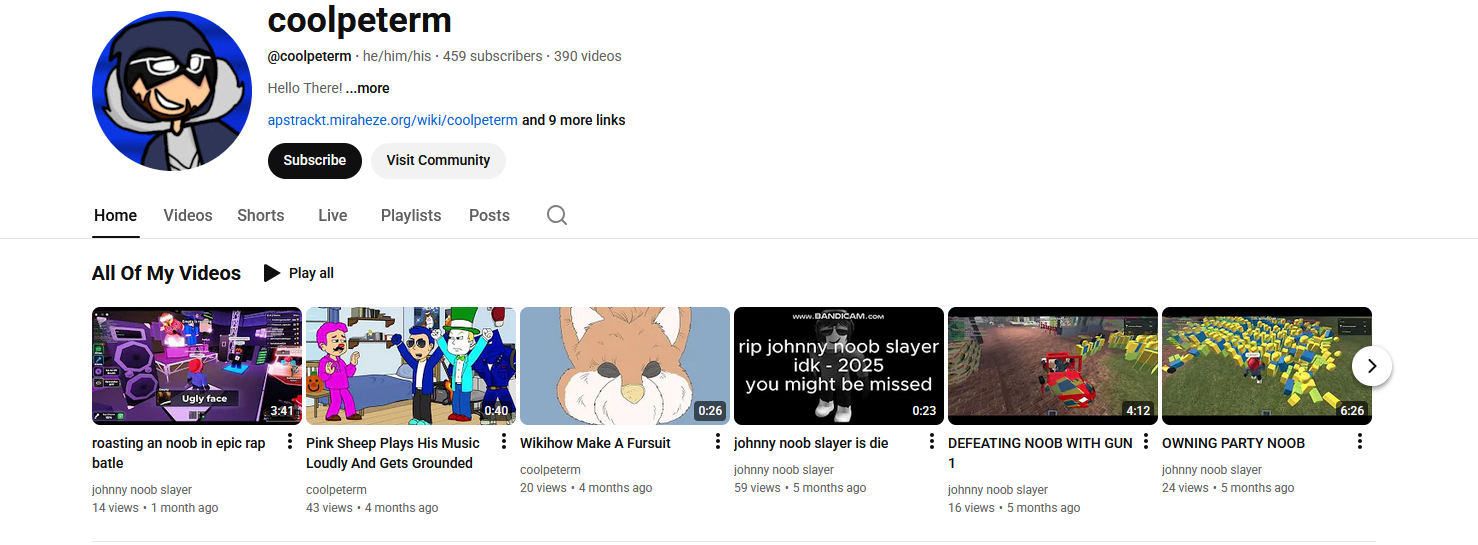This screenshot has height=545, width=1478.
Task: Advance the video carousel with the right arrow
Action: 1372,366
